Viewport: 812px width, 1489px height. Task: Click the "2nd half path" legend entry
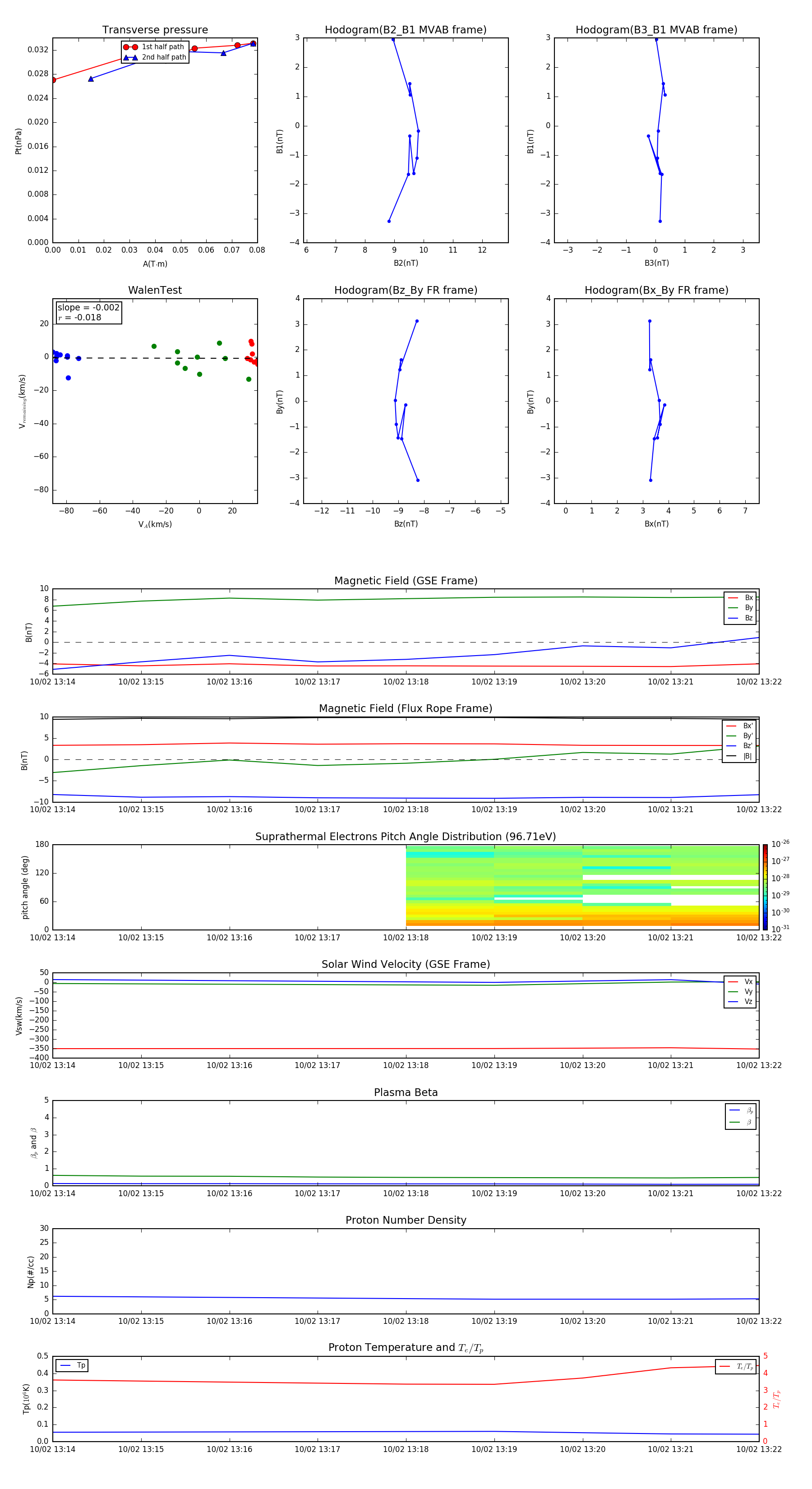(x=155, y=57)
